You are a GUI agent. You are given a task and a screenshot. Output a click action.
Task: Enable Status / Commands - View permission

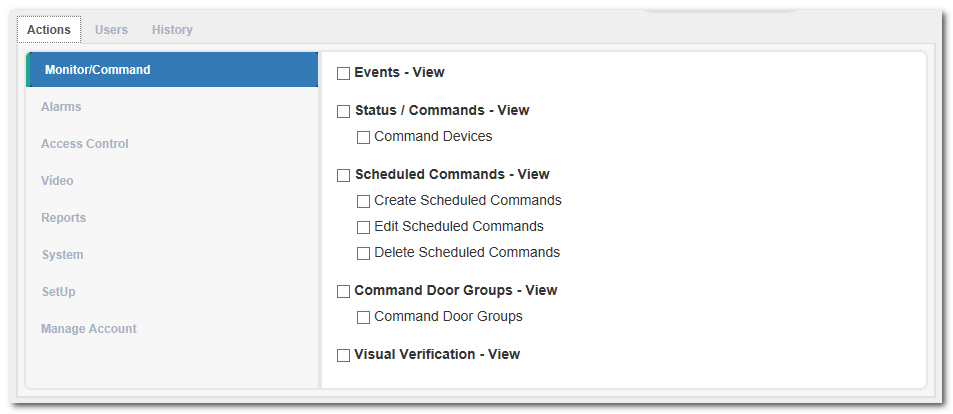(343, 111)
